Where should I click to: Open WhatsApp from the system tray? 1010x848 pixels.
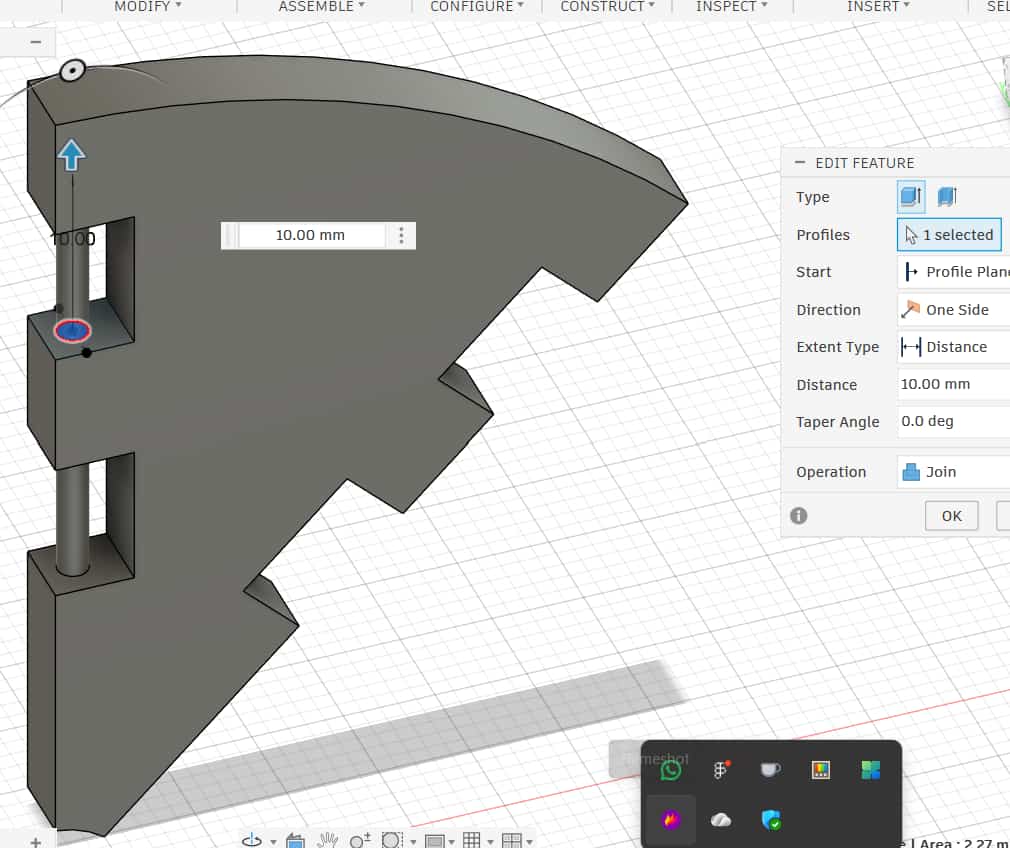671,770
